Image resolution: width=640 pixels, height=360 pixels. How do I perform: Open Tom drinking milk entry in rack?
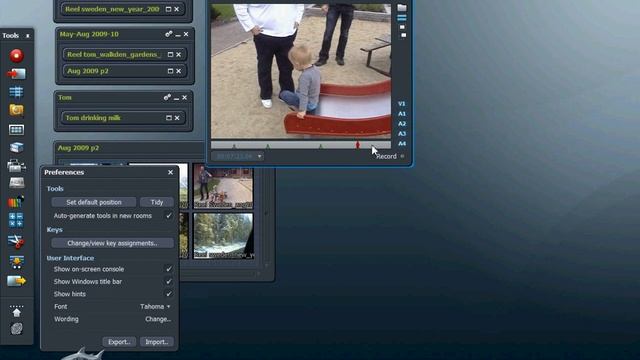tap(93, 118)
